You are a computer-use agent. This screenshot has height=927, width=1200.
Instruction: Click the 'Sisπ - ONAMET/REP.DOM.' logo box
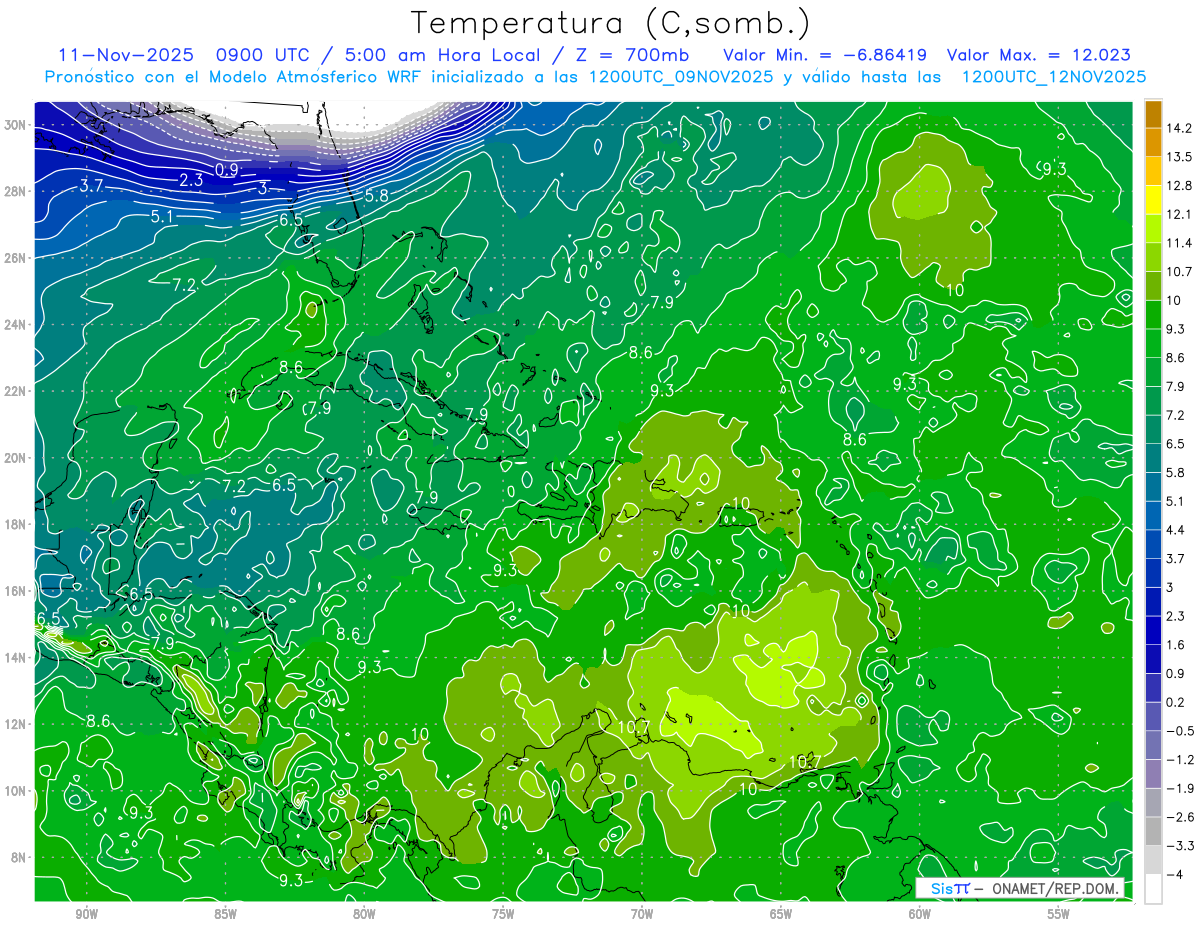click(x=1019, y=888)
